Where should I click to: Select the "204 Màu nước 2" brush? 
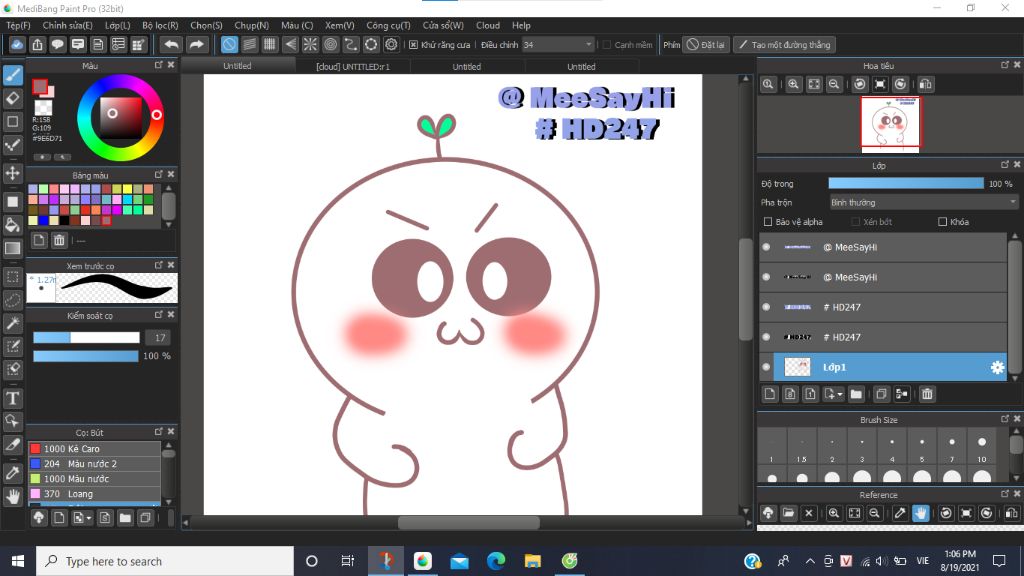click(94, 464)
